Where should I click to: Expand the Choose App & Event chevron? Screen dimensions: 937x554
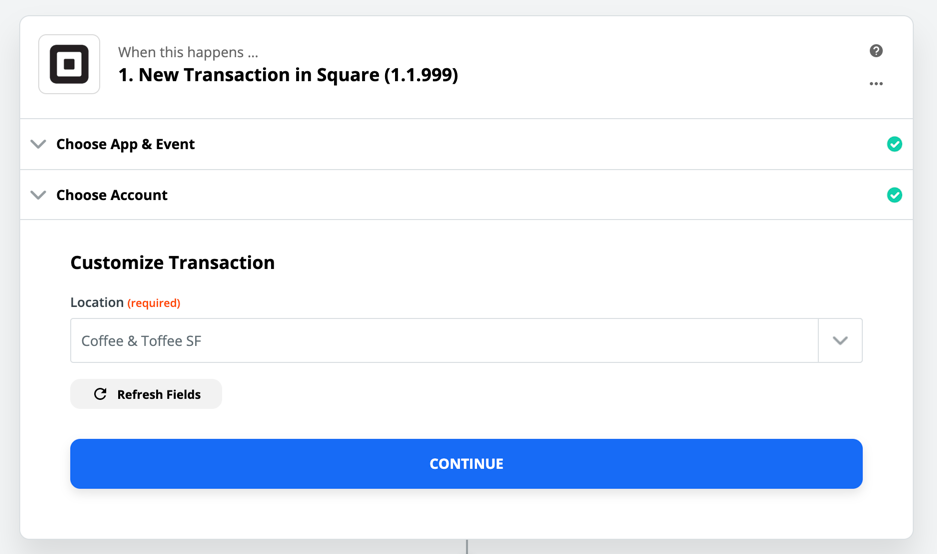(x=38, y=144)
